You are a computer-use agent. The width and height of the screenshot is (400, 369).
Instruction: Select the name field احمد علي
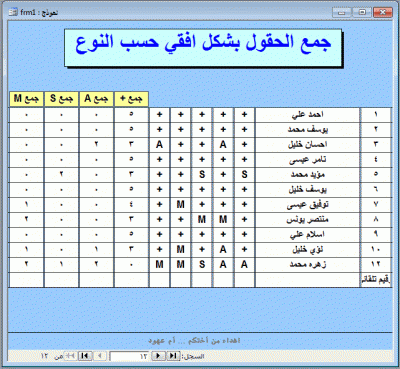click(307, 115)
